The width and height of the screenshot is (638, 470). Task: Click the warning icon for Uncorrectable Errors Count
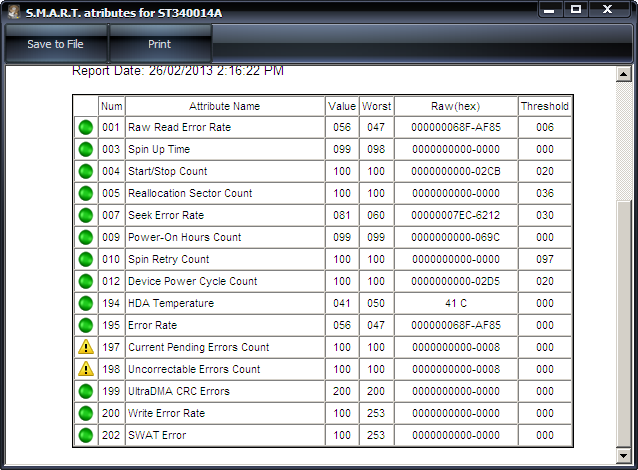(86, 369)
